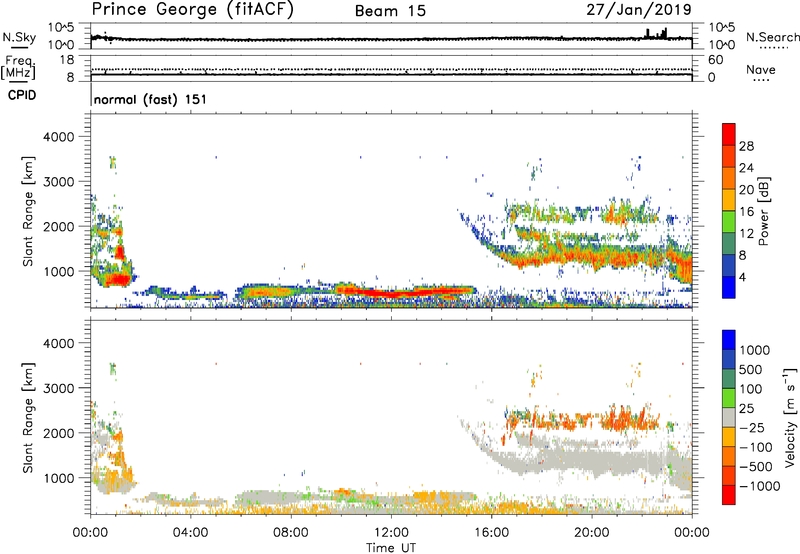The image size is (800, 554).
Task: Click the dotted Nave trace in the frequency panel
Action: tap(391, 69)
